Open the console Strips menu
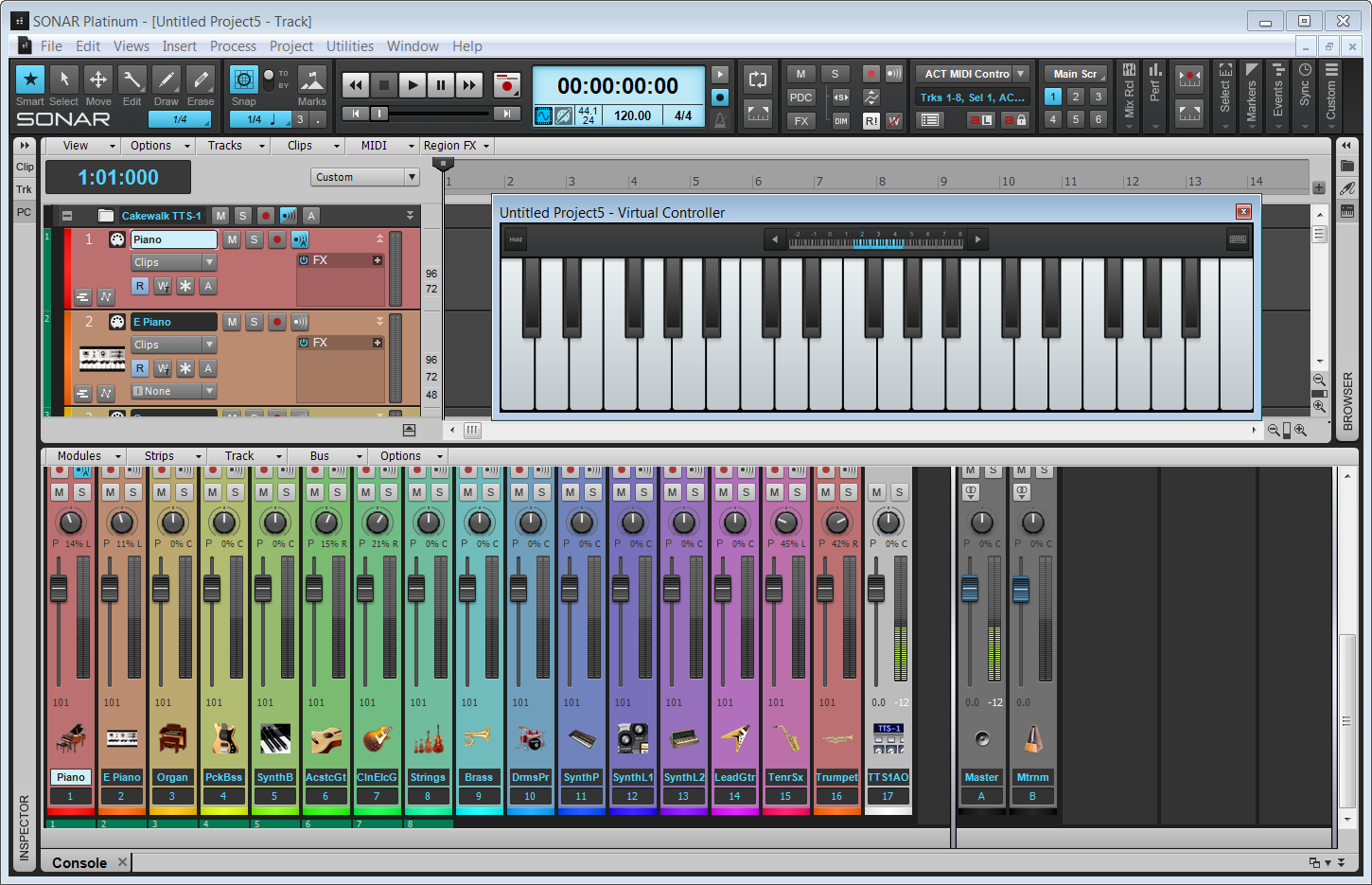 [166, 456]
